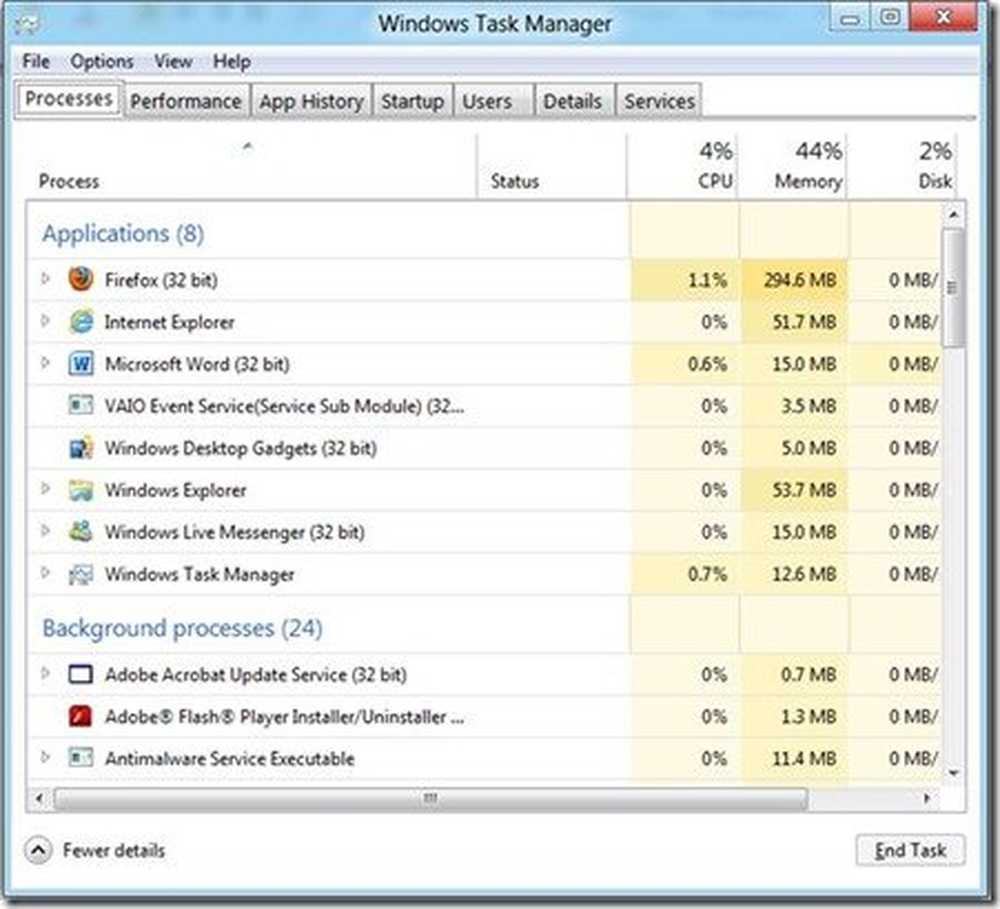Screen dimensions: 1000x909
Task: Click the Windows Live Messenger icon
Action: tap(81, 532)
